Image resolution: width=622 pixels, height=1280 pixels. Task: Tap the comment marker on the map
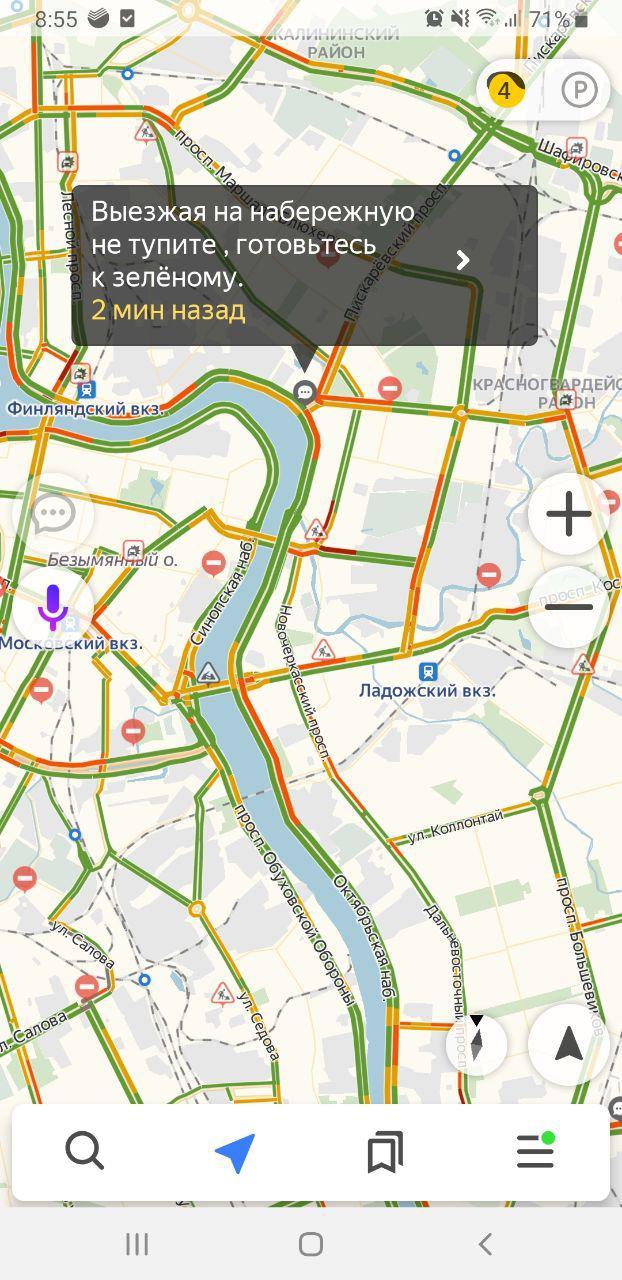pos(306,393)
